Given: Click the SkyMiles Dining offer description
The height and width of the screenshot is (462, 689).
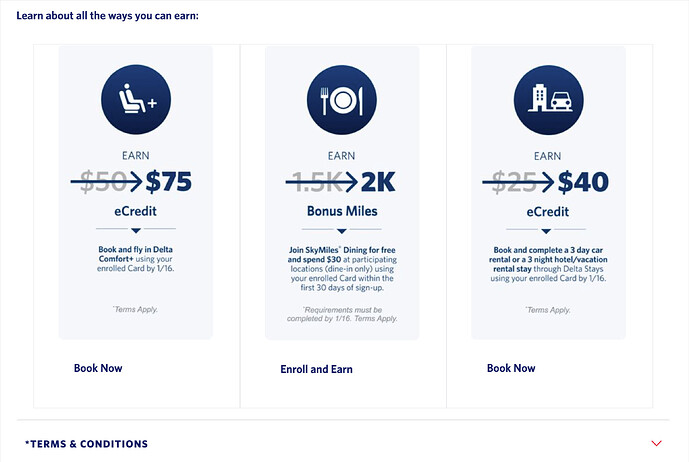Looking at the screenshot, I should [342, 273].
